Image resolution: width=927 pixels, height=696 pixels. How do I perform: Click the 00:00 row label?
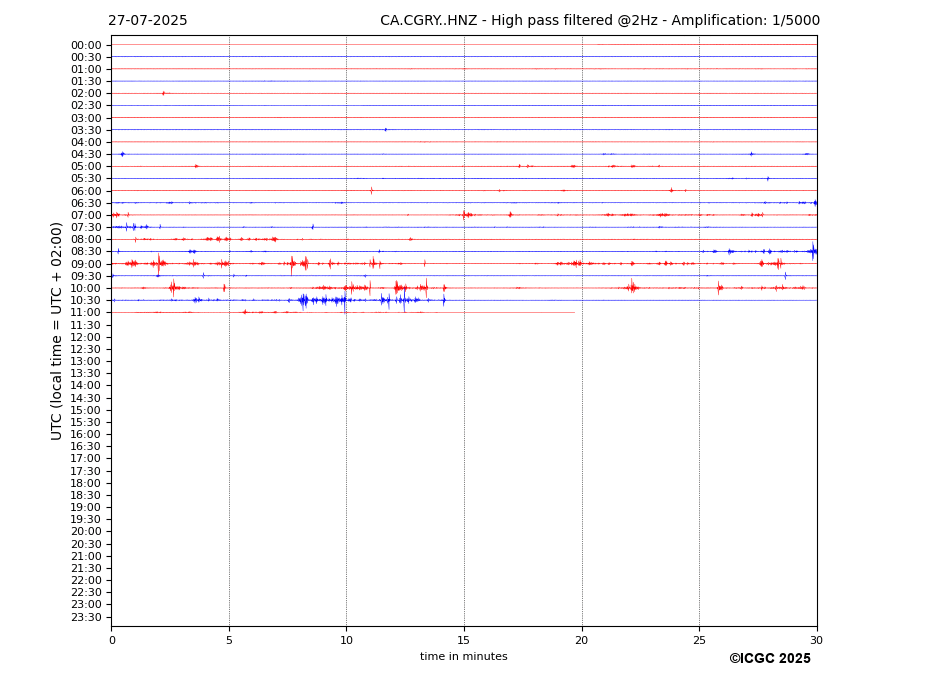86,46
